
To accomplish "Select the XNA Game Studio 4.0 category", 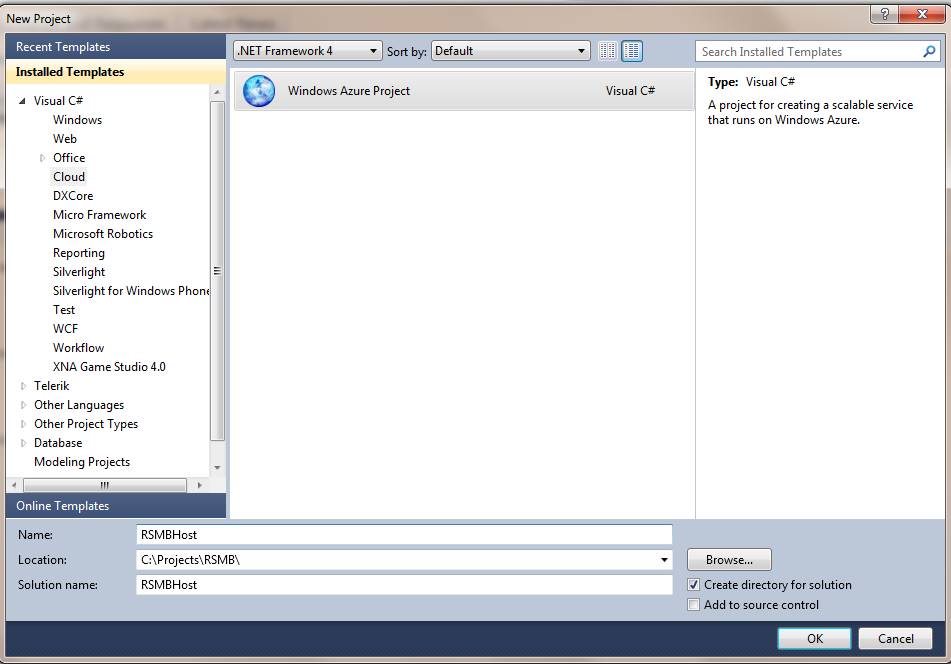I will tap(109, 367).
